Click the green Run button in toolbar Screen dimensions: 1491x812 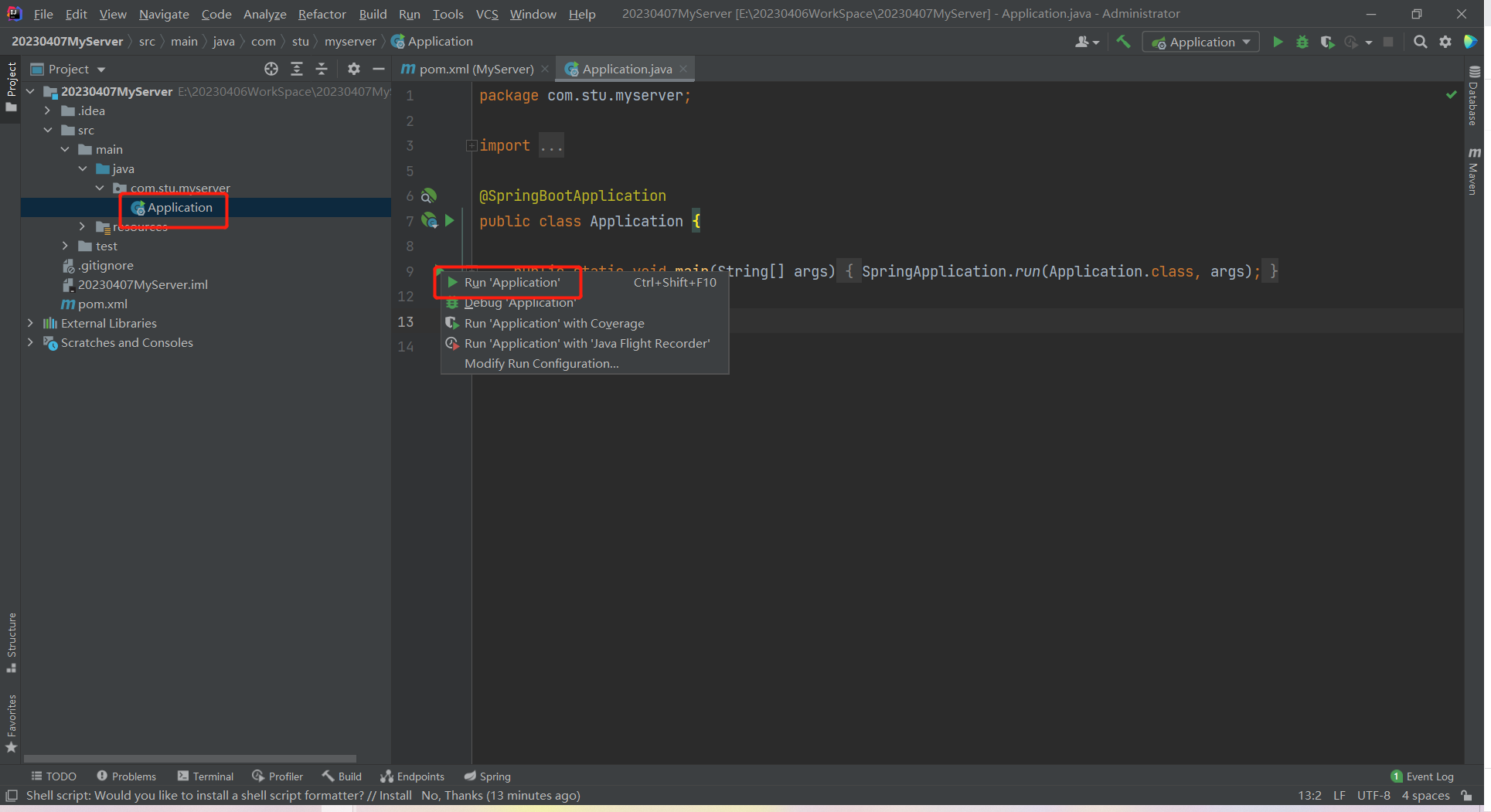[1278, 42]
